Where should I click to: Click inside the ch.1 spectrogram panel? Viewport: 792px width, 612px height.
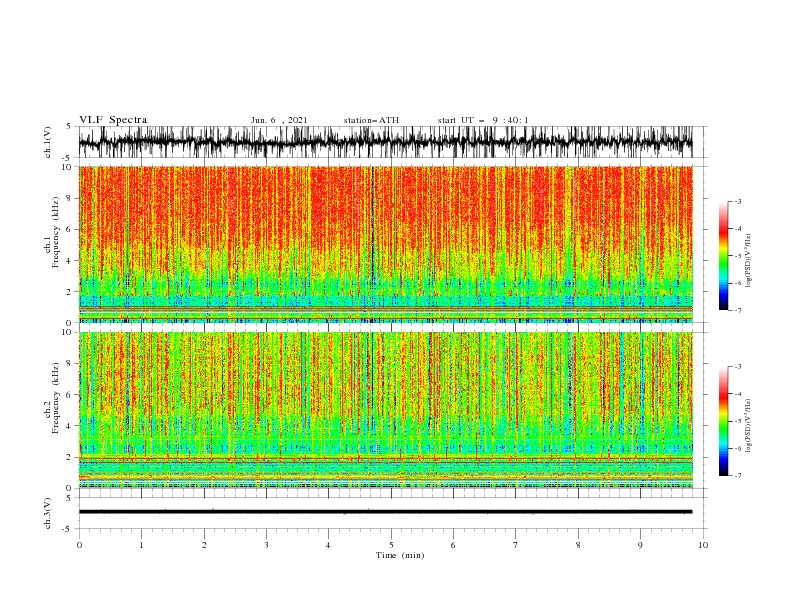click(385, 244)
